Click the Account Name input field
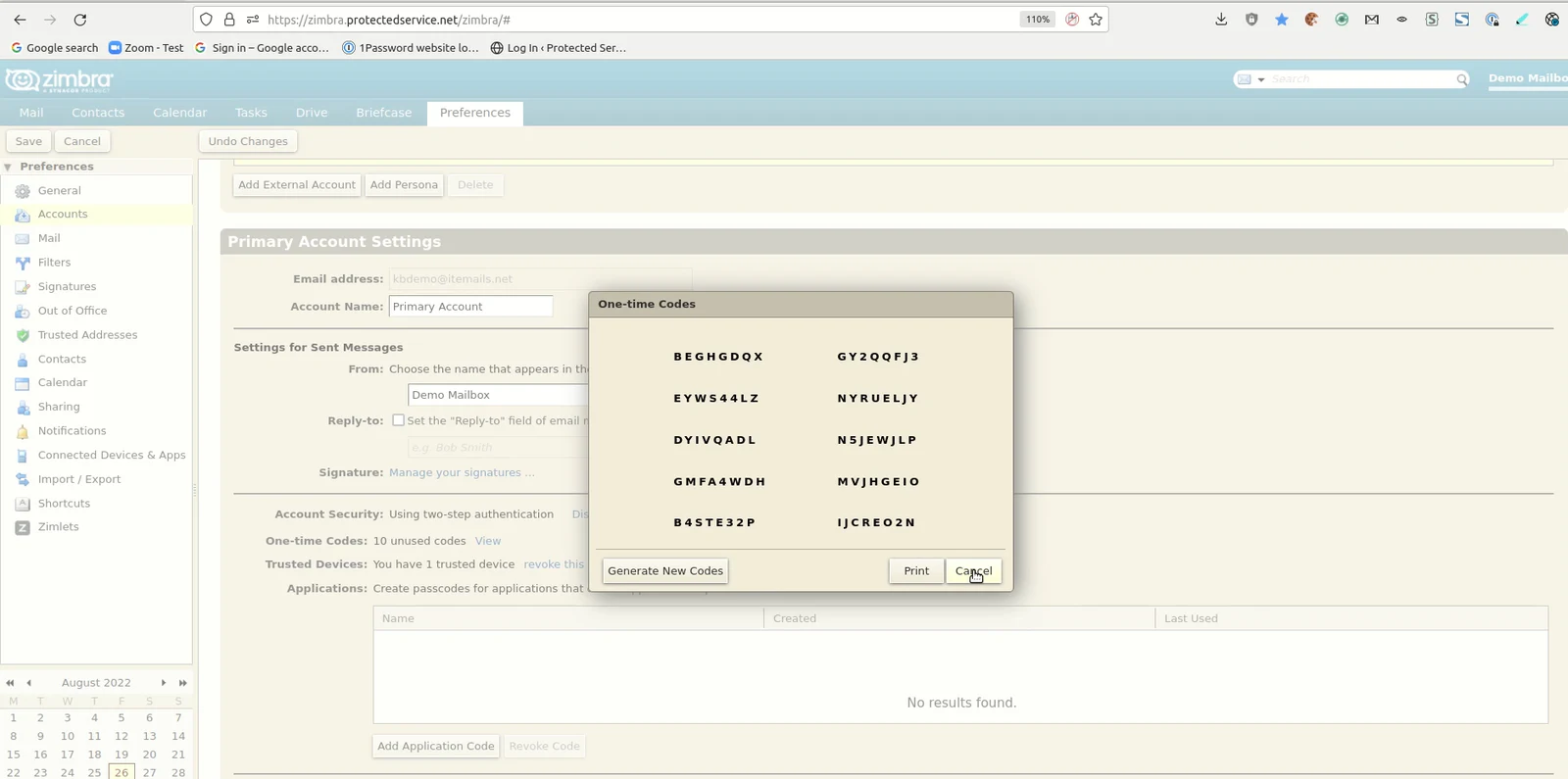The width and height of the screenshot is (1568, 779). (470, 307)
